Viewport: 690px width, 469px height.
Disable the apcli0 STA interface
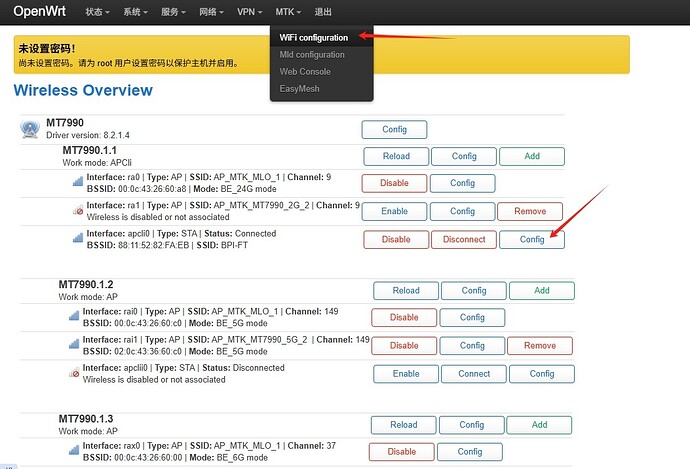point(396,239)
